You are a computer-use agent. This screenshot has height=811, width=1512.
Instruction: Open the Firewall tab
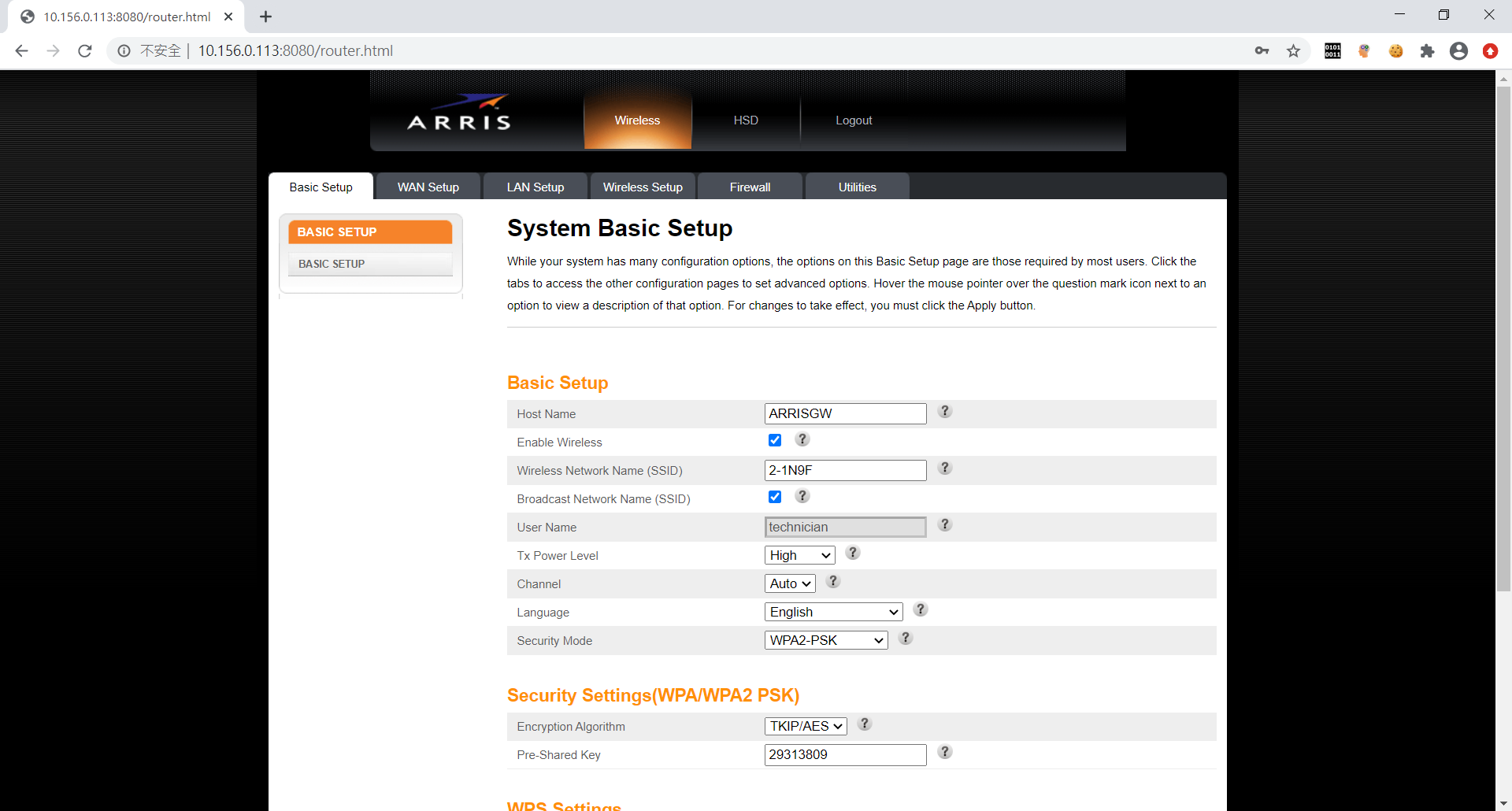[750, 187]
